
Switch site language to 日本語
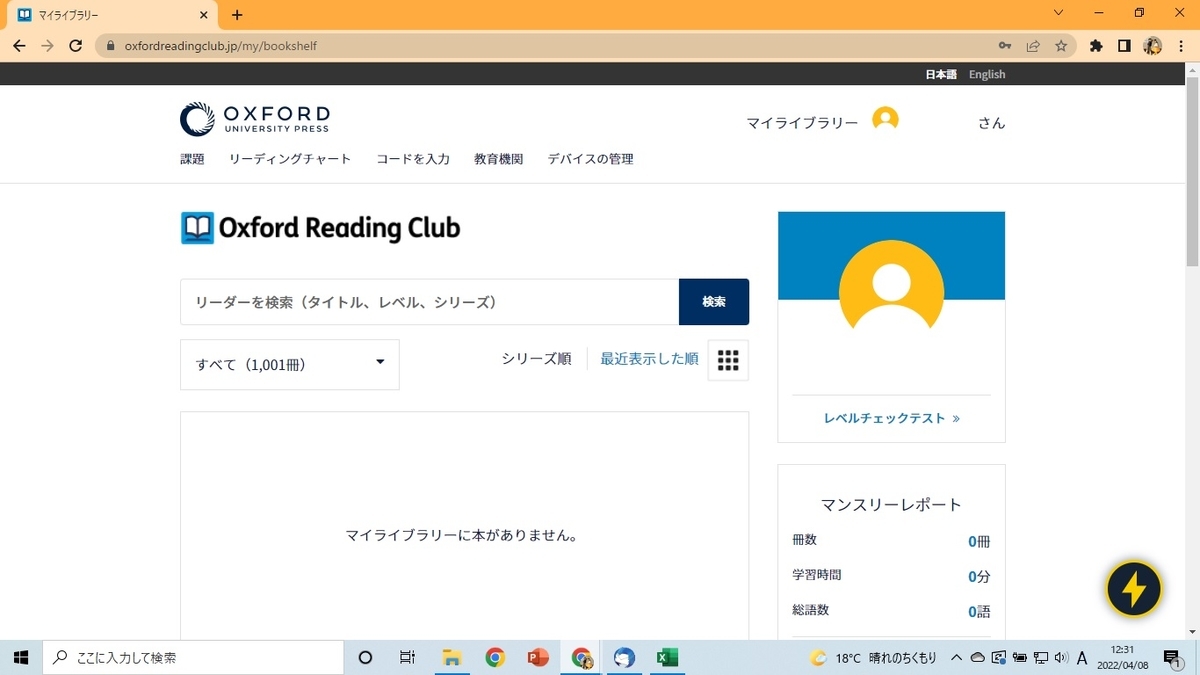tap(941, 74)
